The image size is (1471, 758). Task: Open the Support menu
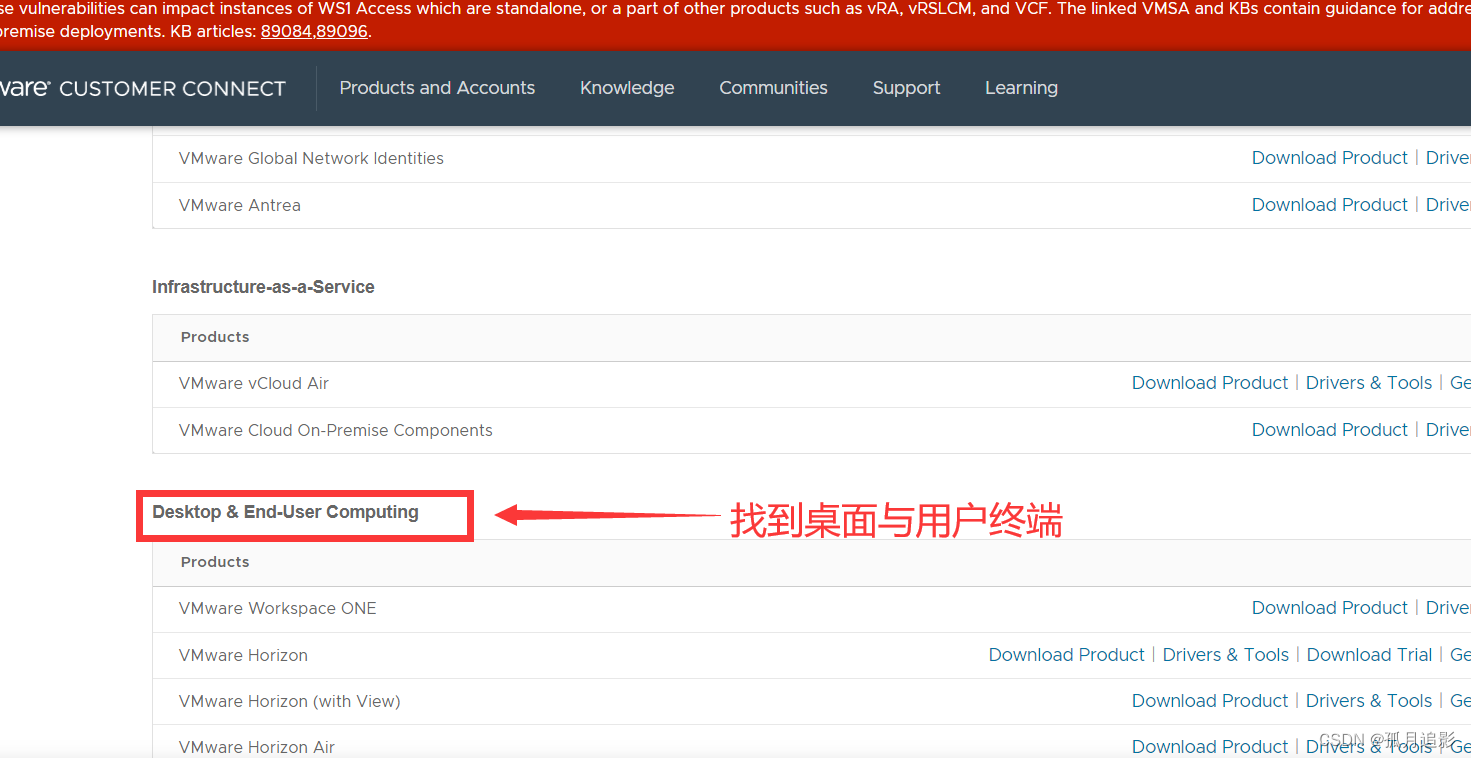(906, 88)
